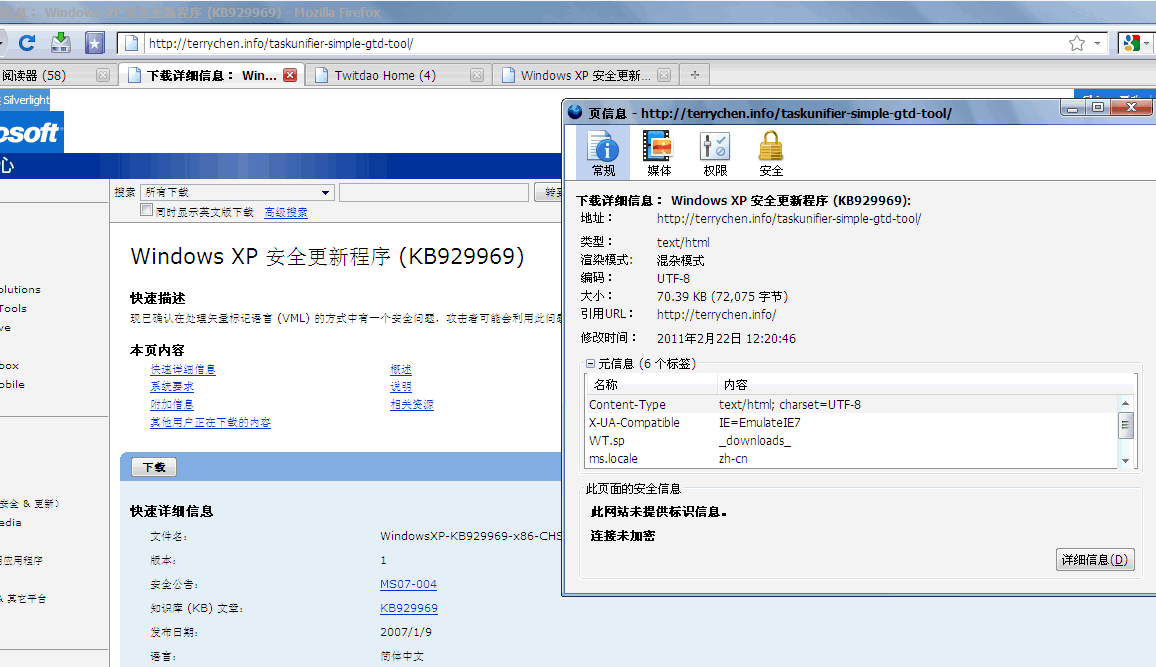
Task: Select the 下载详细信息 tab
Action: pos(212,75)
